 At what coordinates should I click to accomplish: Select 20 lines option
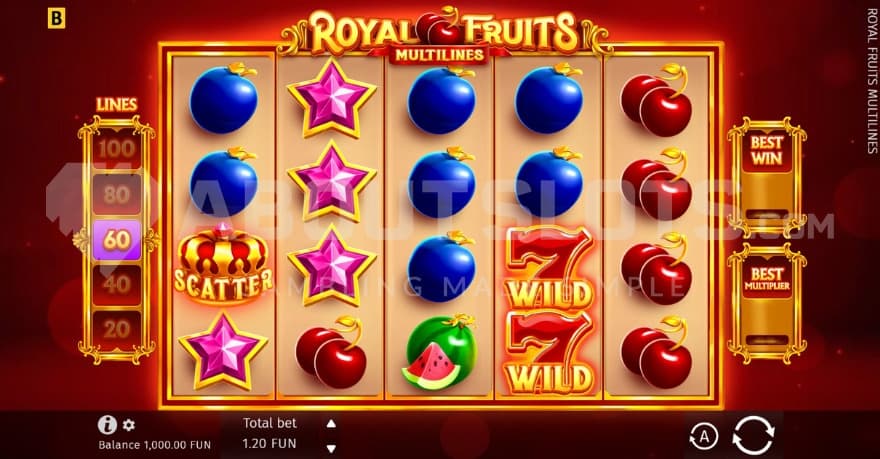click(117, 329)
